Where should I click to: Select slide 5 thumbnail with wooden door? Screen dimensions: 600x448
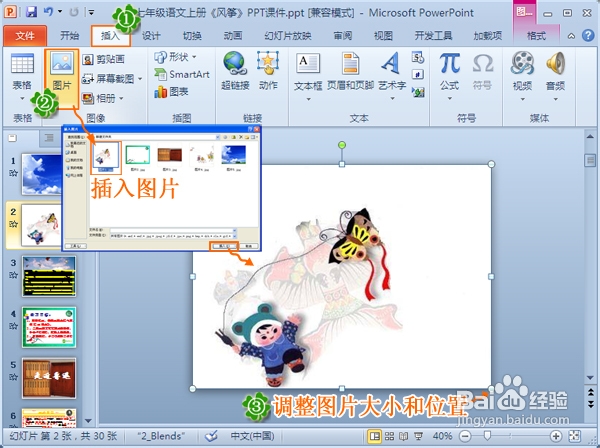pos(49,378)
